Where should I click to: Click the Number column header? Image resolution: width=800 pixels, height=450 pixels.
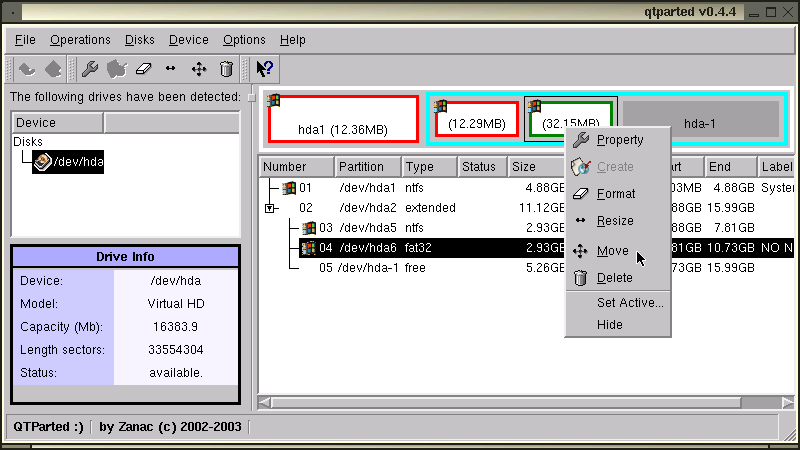[296, 167]
